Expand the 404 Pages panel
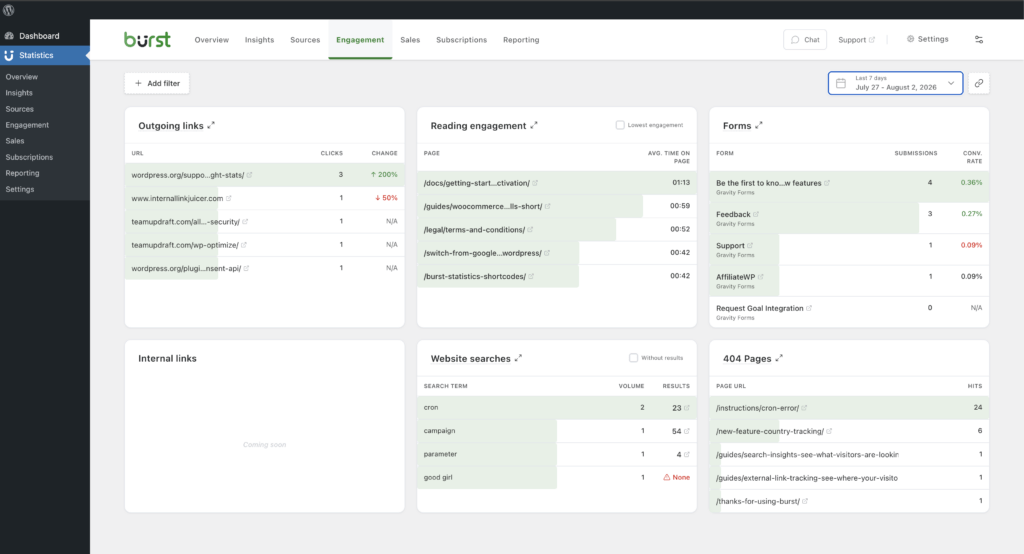The width and height of the screenshot is (1024, 554). pyautogui.click(x=778, y=358)
